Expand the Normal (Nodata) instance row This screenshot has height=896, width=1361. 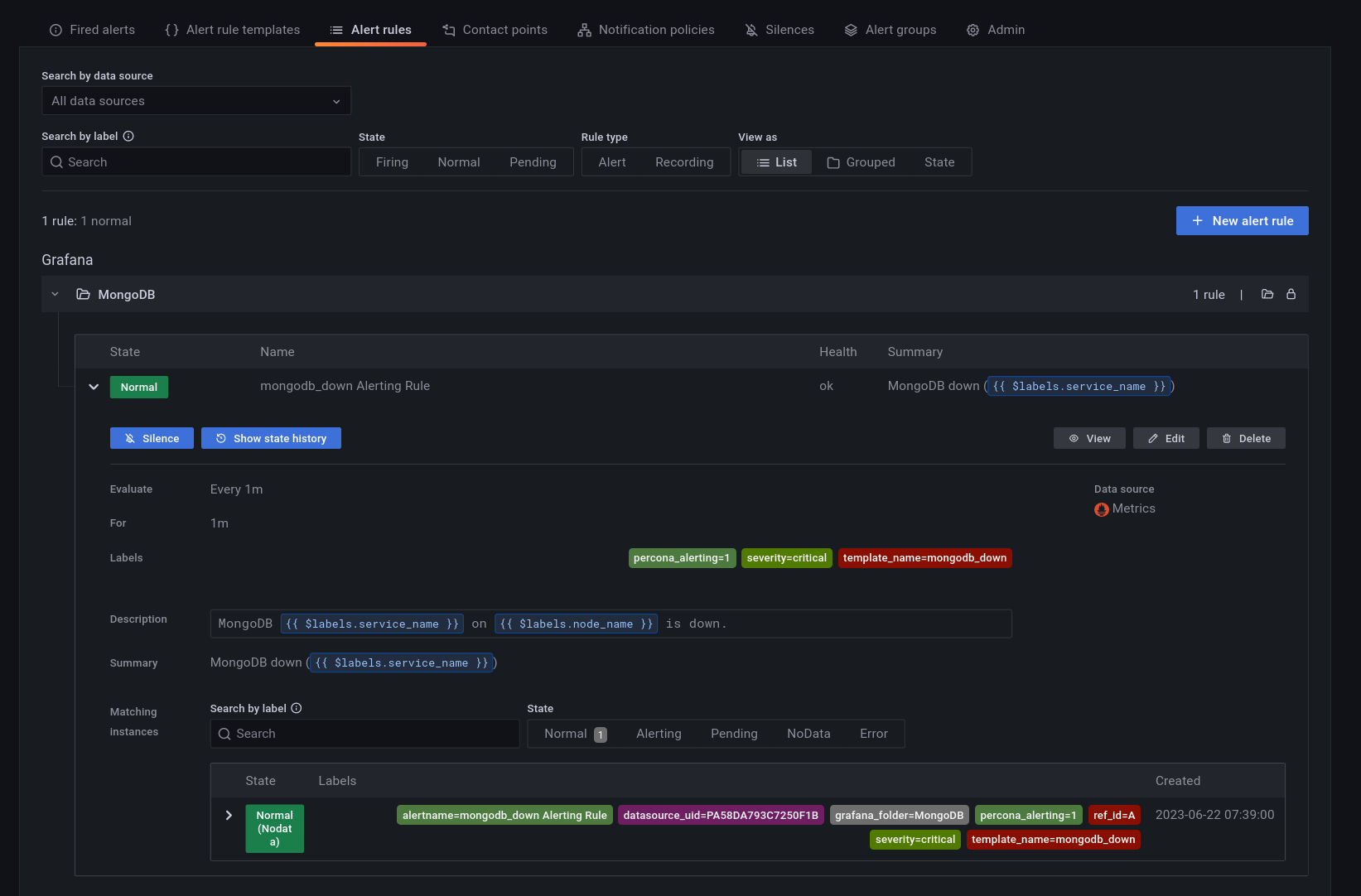click(x=229, y=816)
